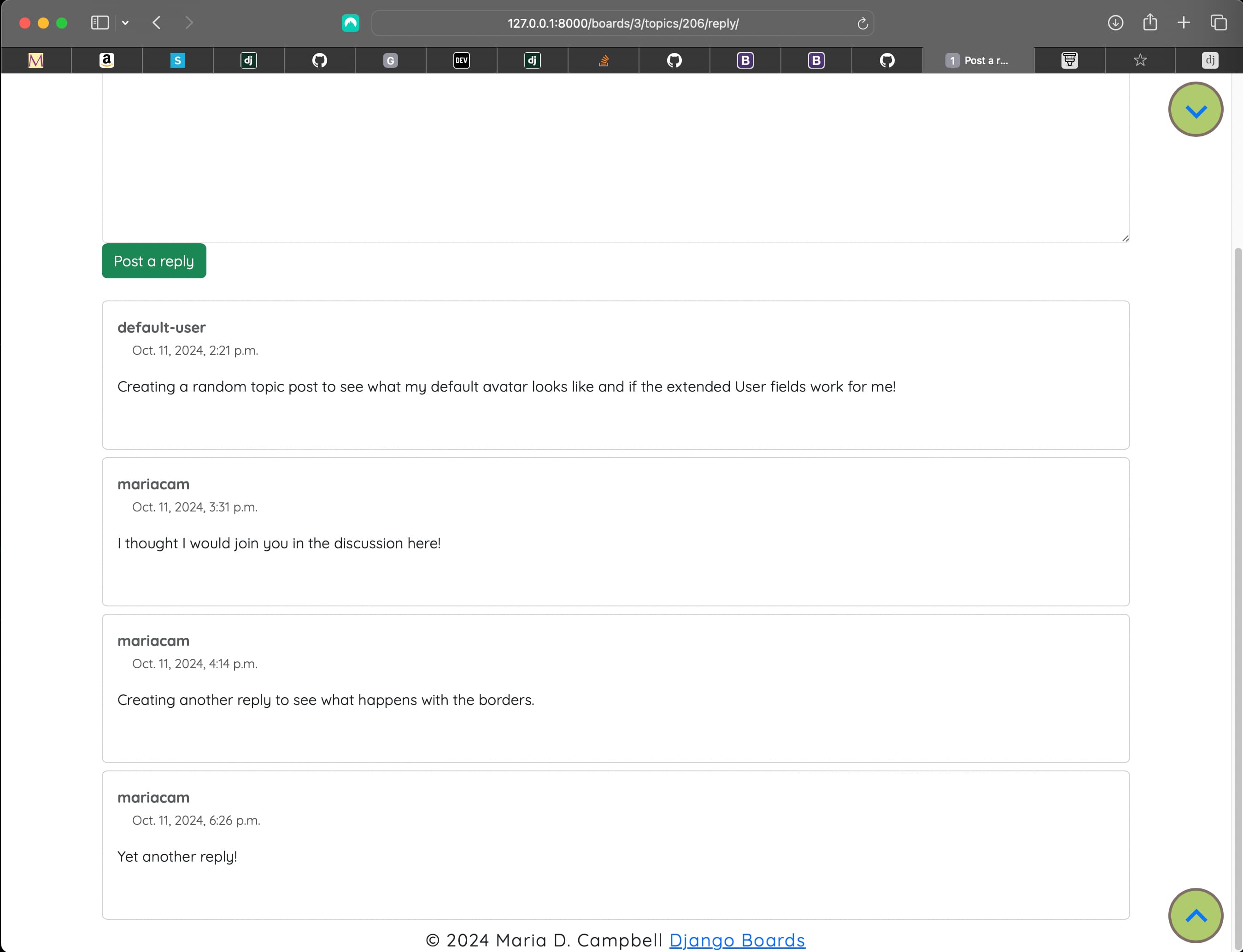Click the 'Creating another reply' message text
Viewport: 1243px width, 952px height.
[x=326, y=700]
